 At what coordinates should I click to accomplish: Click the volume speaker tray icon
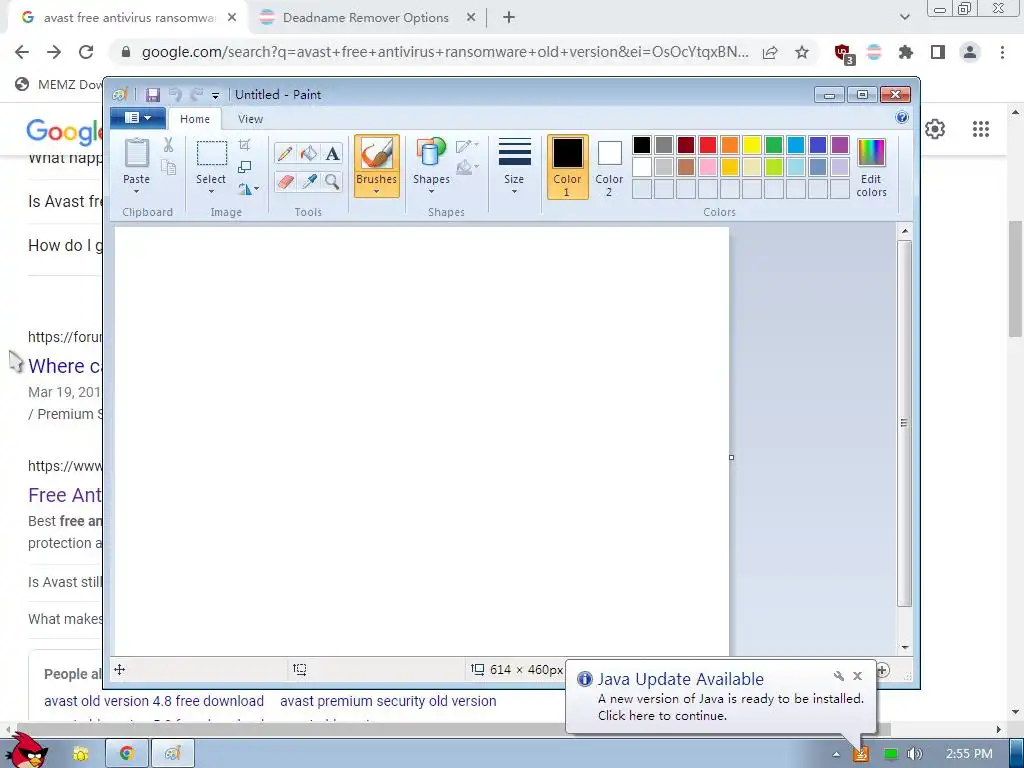915,754
